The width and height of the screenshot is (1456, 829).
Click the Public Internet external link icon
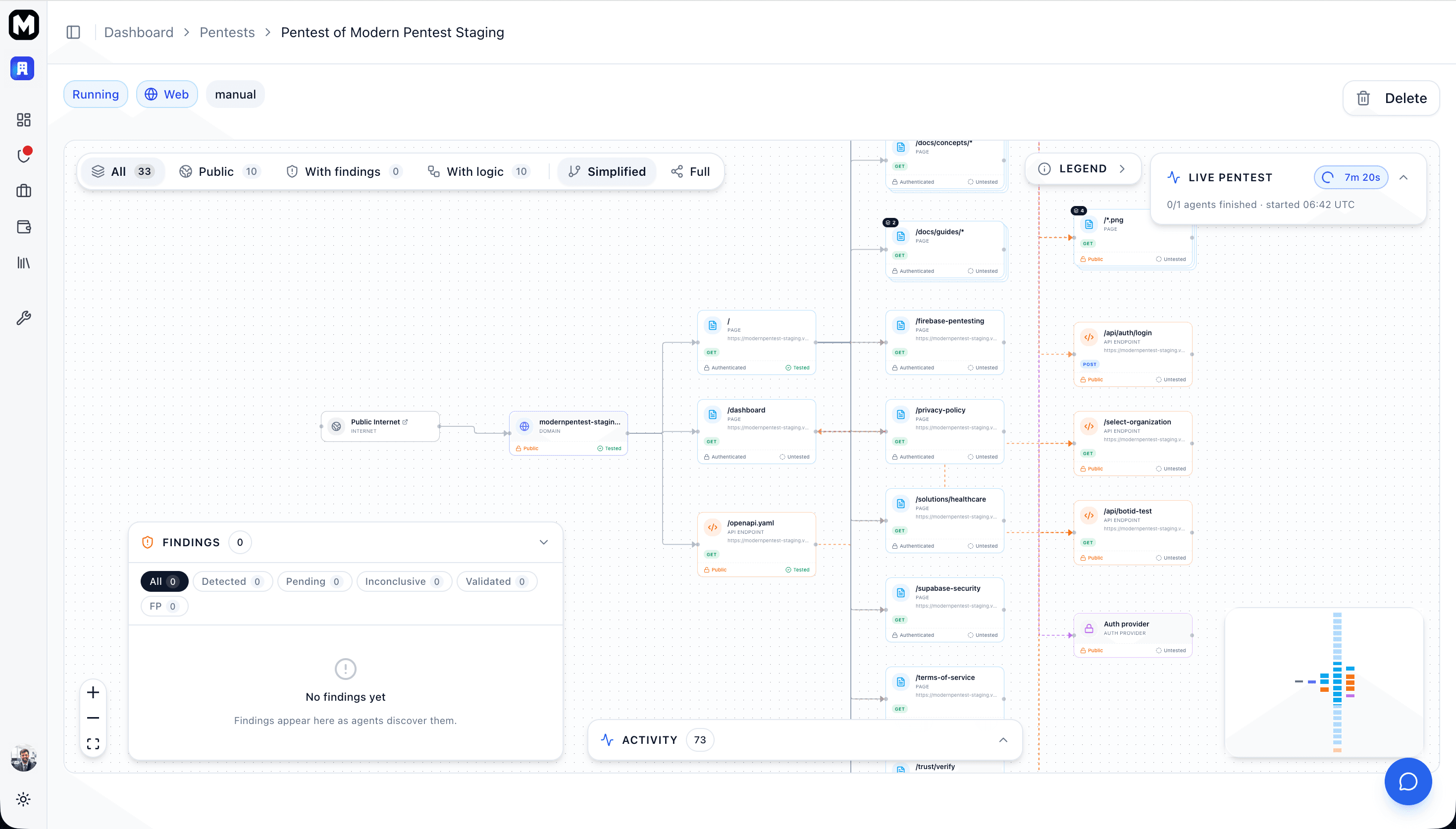[x=405, y=422]
